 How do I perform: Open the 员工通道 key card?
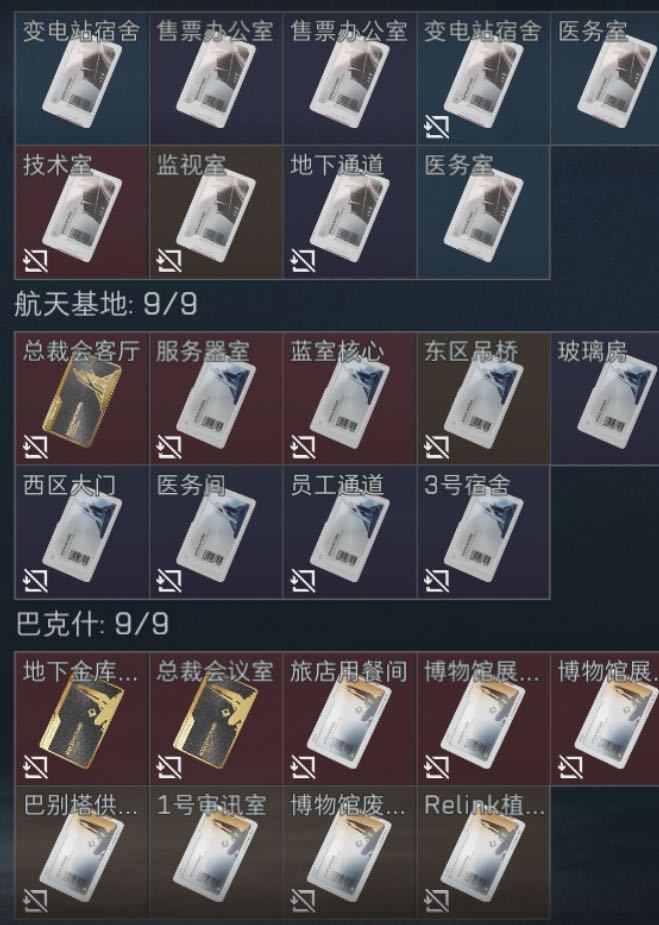(x=350, y=532)
